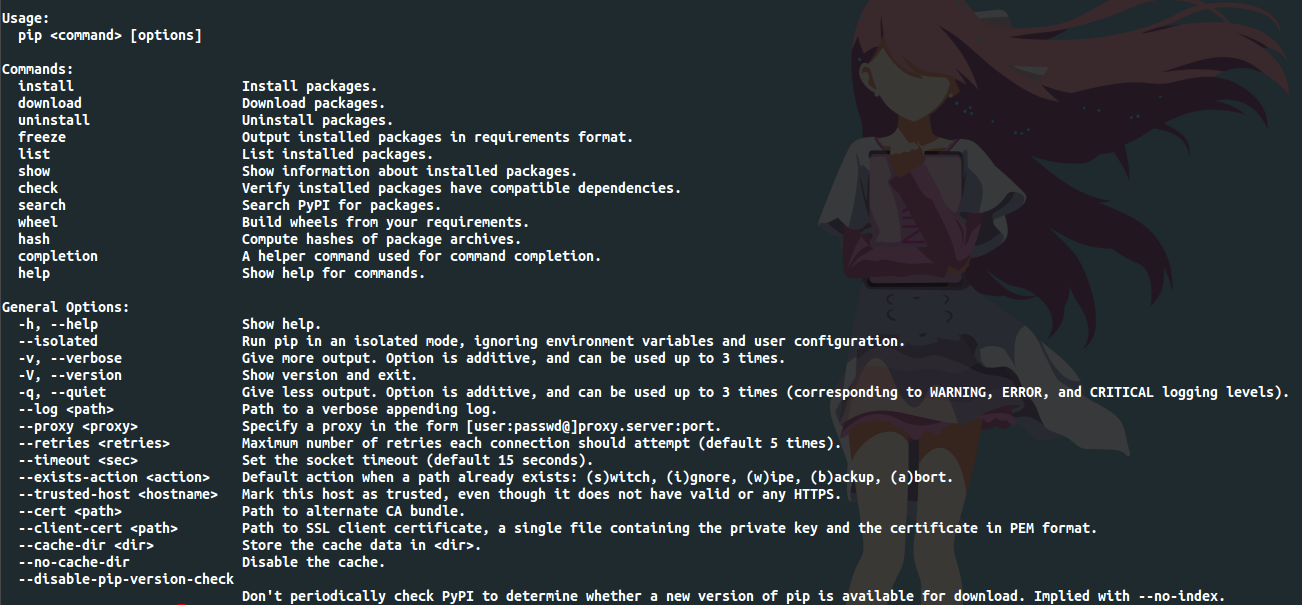Click the "download" command name
This screenshot has width=1302, height=605.
tap(50, 103)
